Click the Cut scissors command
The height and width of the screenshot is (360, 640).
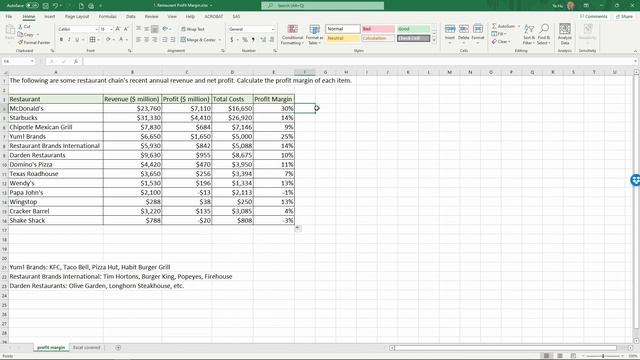(x=24, y=27)
